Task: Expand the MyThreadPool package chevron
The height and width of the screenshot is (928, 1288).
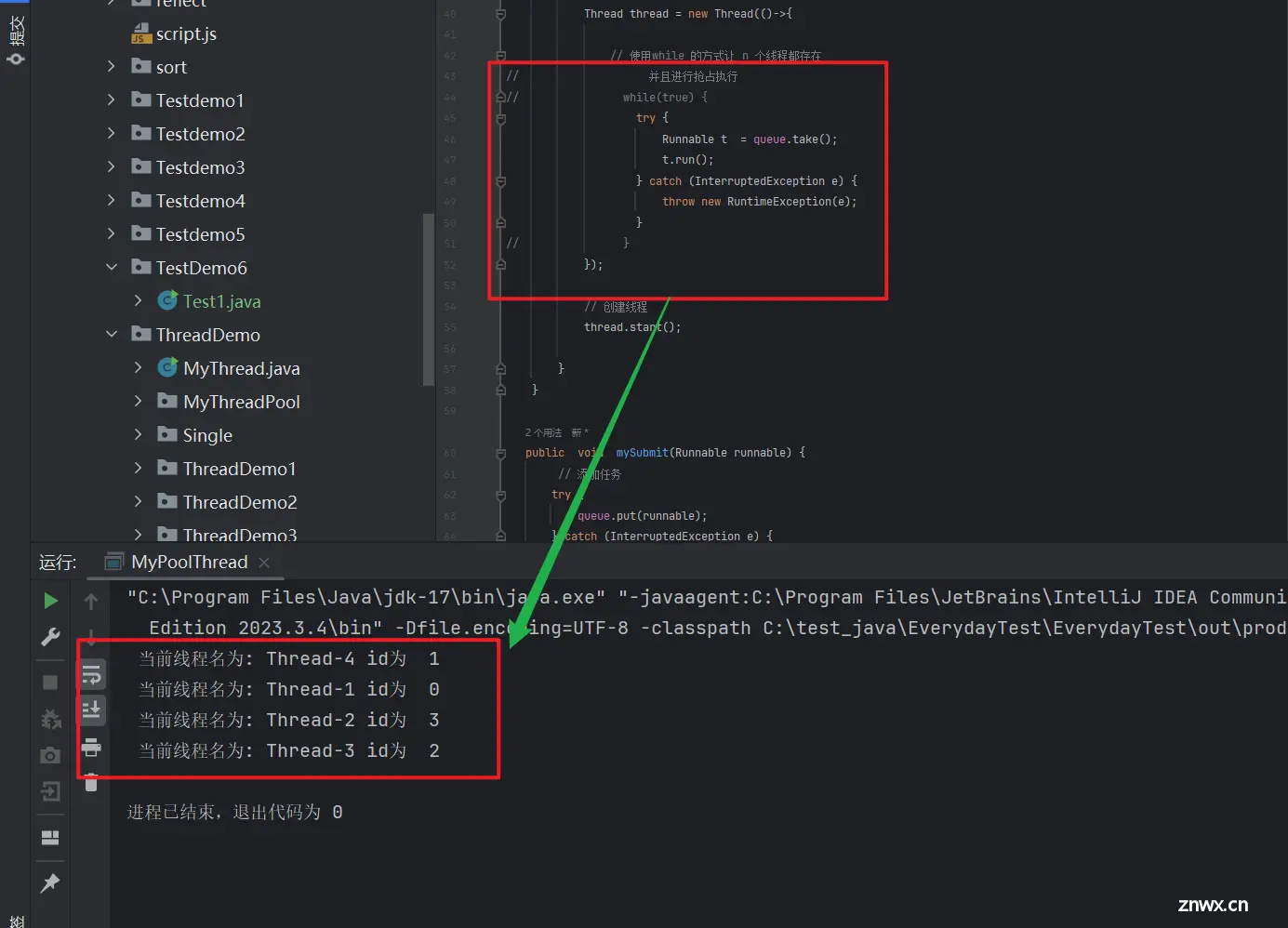Action: click(x=139, y=401)
